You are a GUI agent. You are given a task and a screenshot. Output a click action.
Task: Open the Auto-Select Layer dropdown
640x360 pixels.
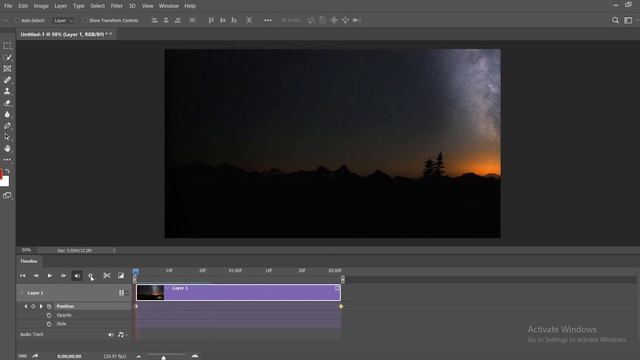pyautogui.click(x=63, y=20)
